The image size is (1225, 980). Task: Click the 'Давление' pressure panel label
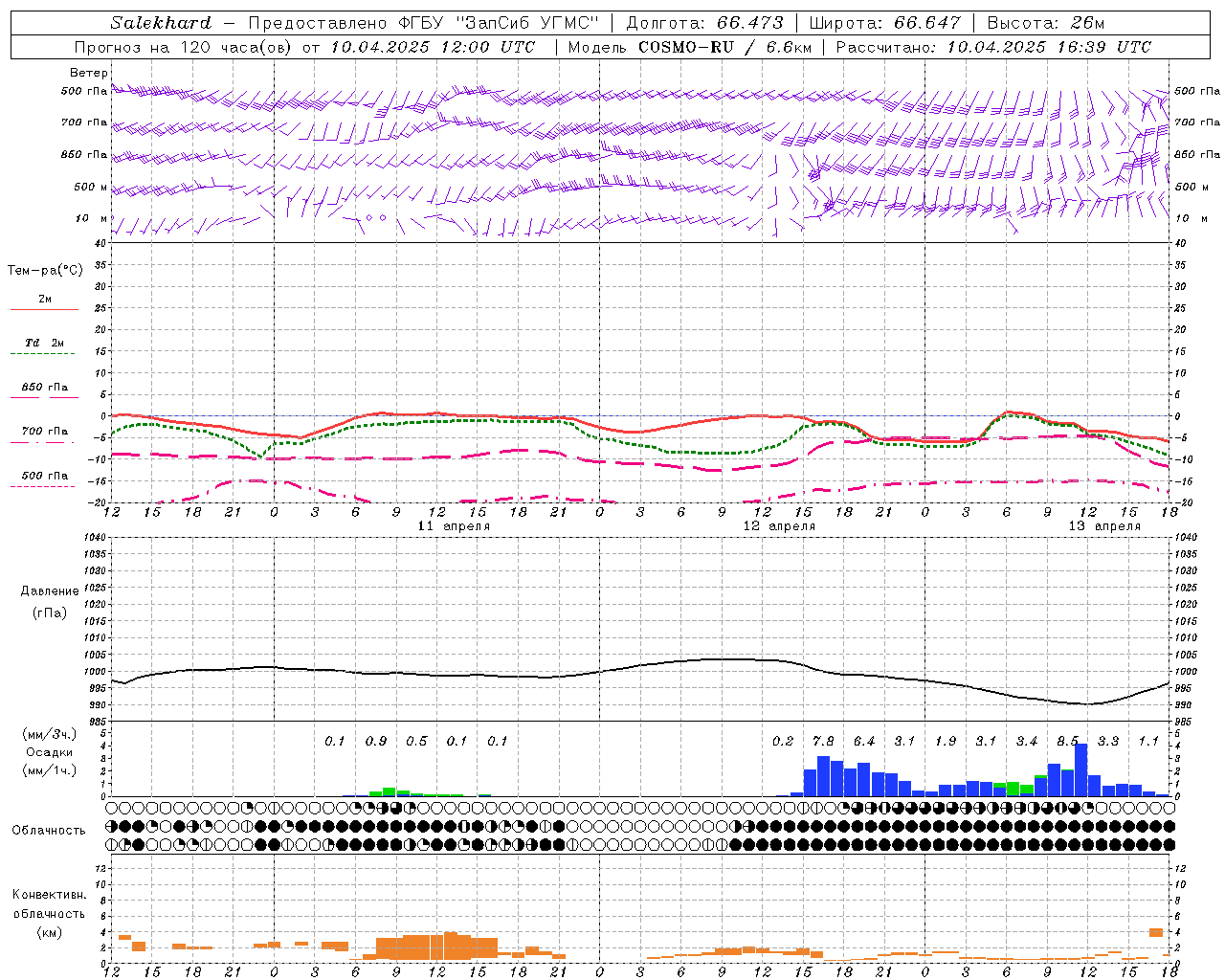pyautogui.click(x=50, y=591)
